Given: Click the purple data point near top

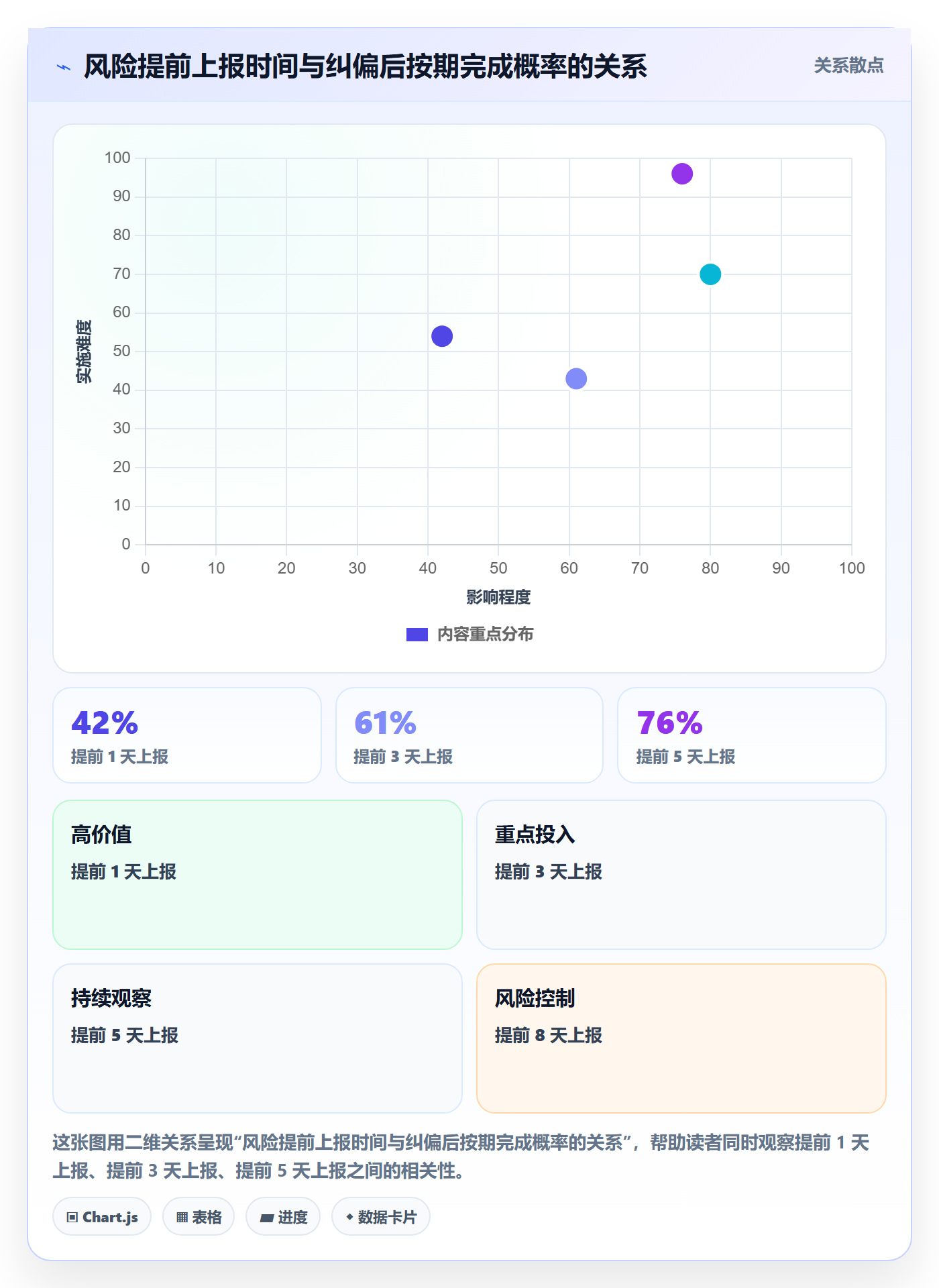Looking at the screenshot, I should (x=682, y=174).
